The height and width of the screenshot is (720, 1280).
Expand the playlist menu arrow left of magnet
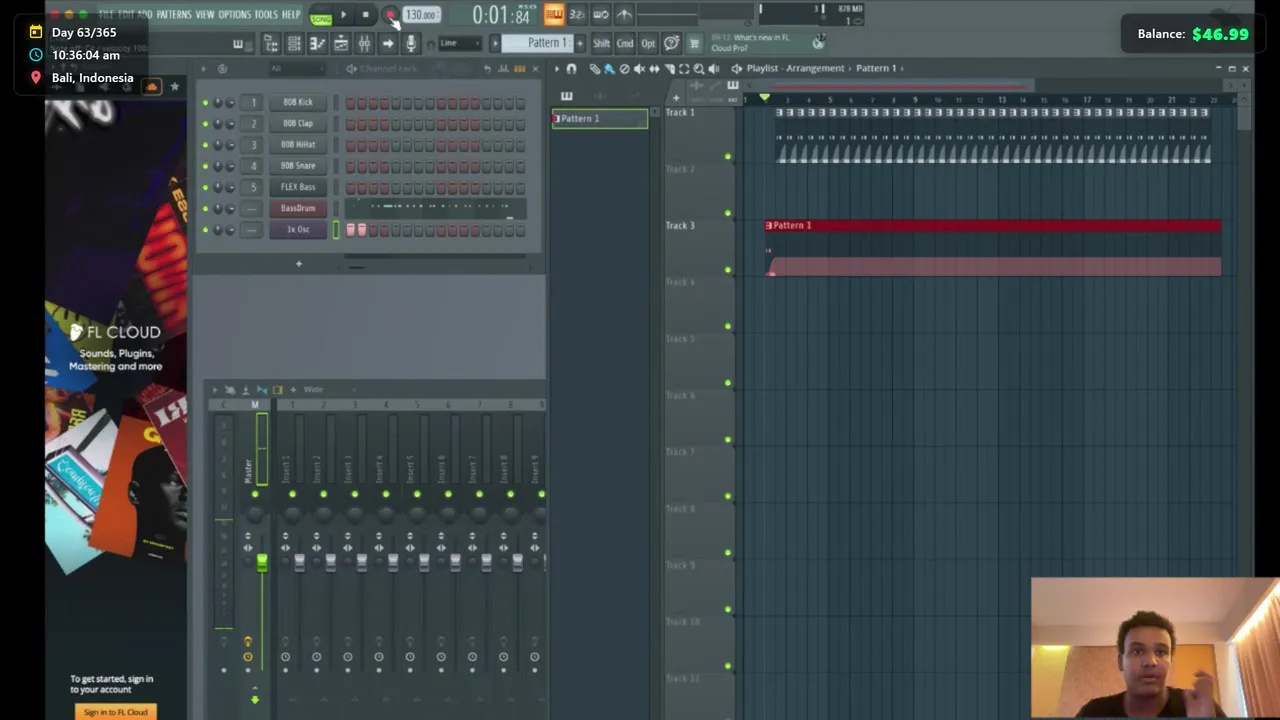point(557,68)
